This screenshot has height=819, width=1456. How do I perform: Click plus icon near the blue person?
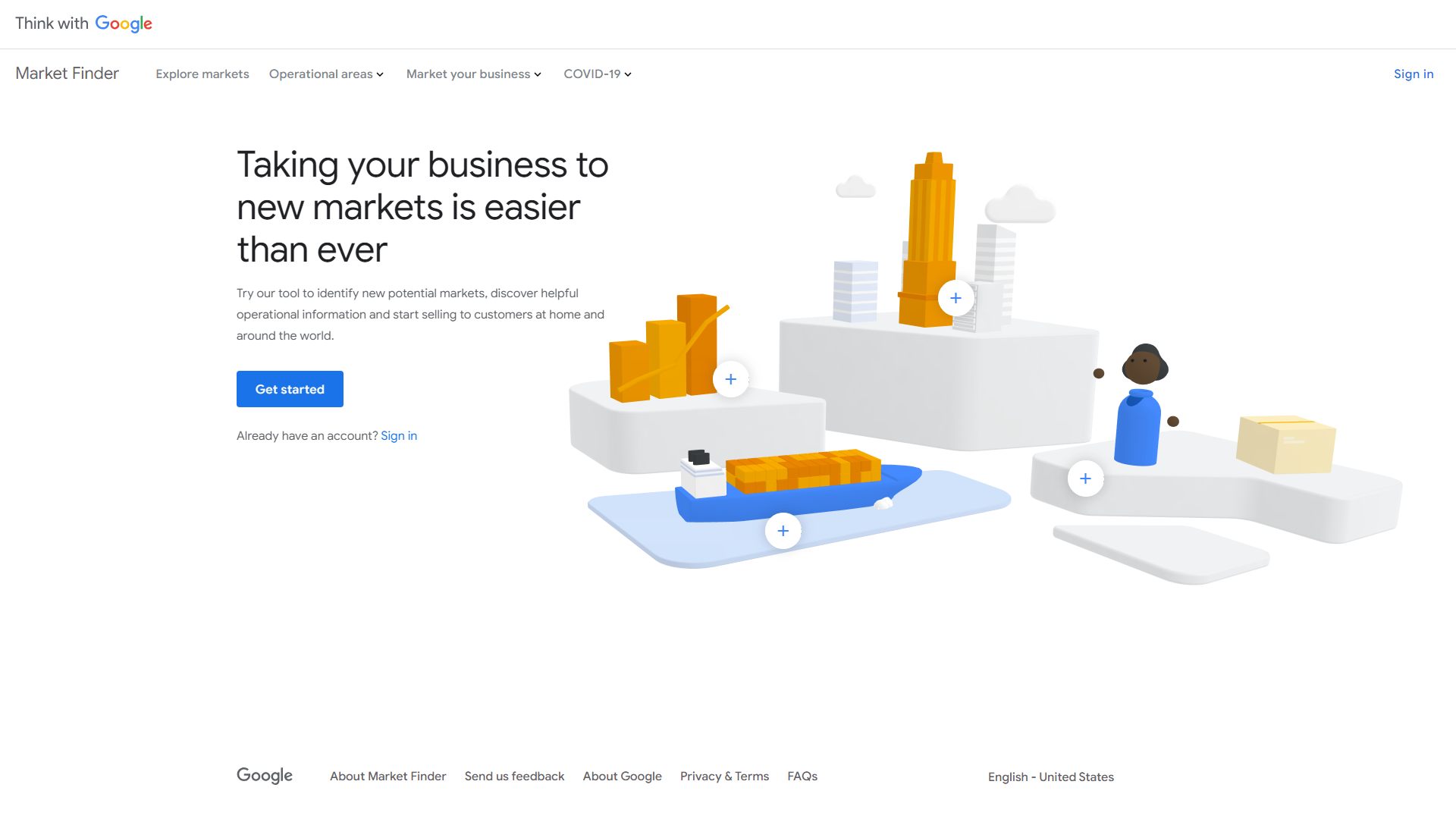point(1085,479)
